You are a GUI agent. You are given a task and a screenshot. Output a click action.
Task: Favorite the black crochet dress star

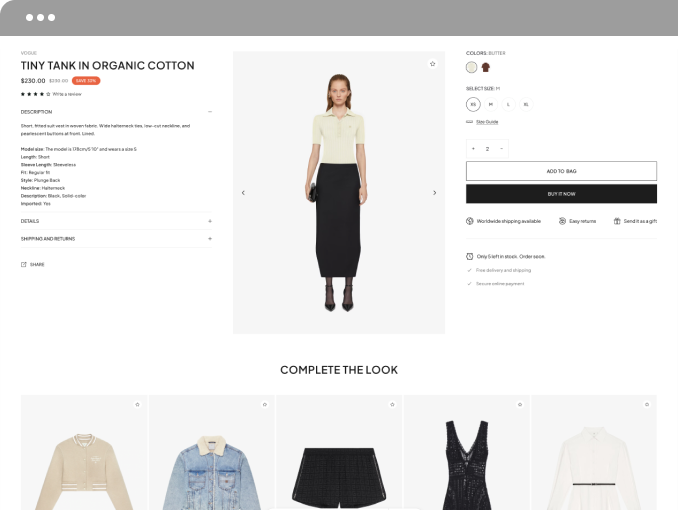(520, 404)
